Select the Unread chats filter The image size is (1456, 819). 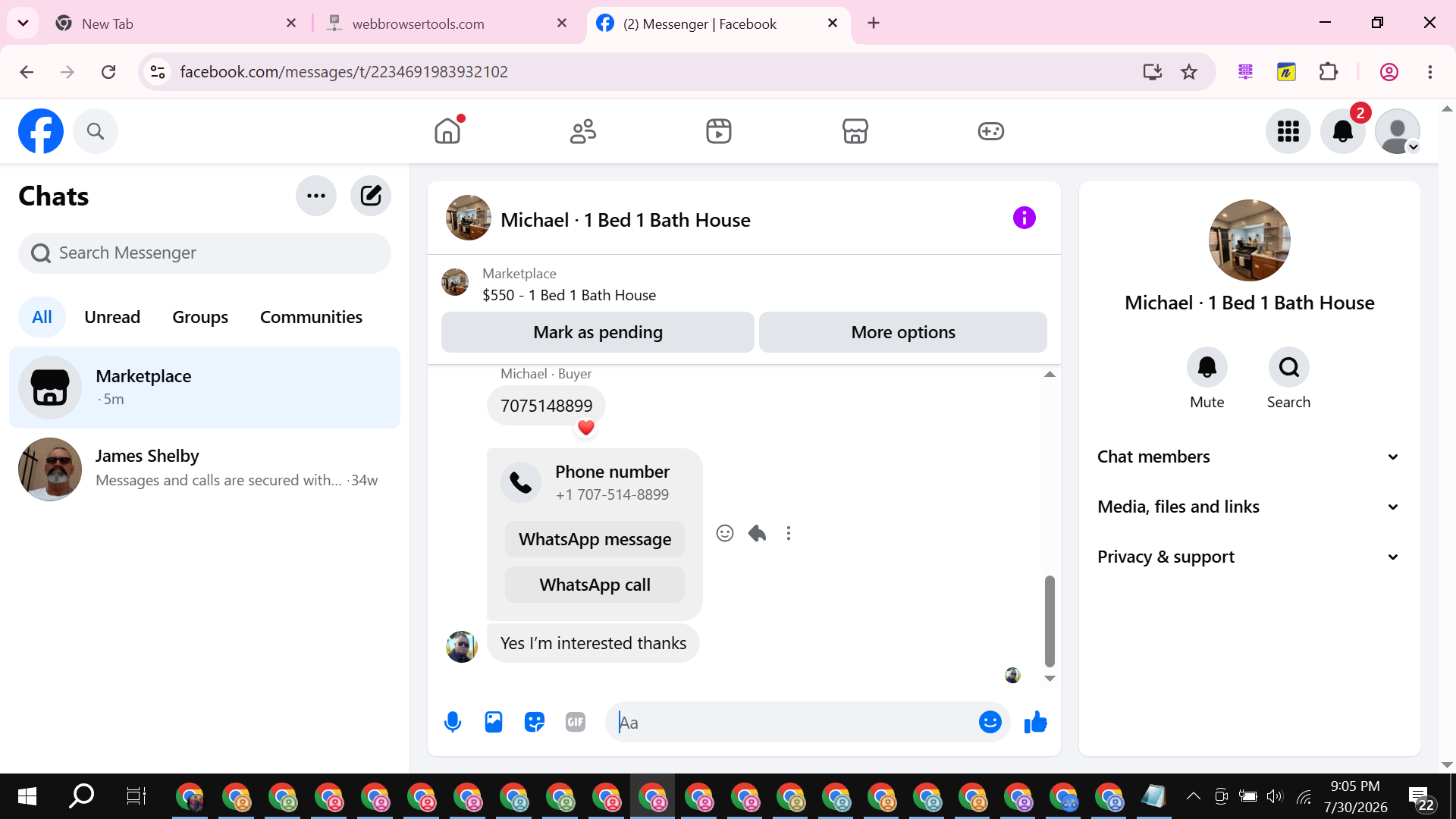pos(112,317)
